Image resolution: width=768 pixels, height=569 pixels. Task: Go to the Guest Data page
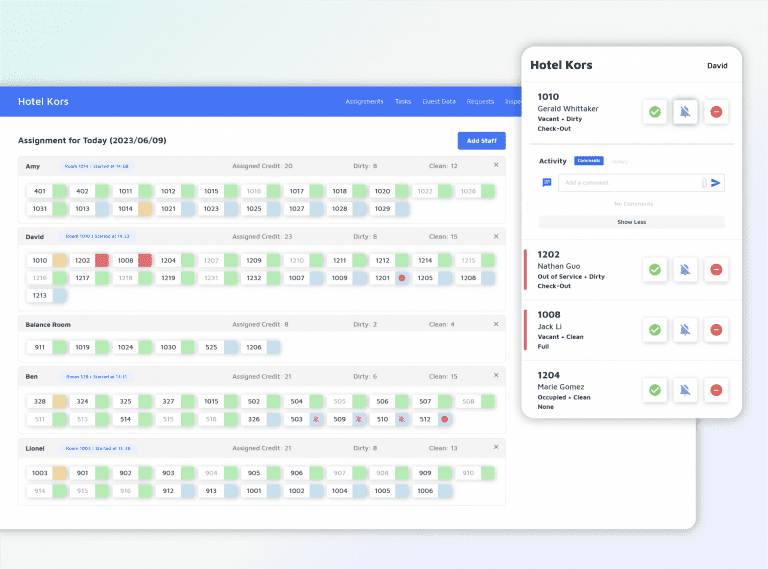(439, 102)
